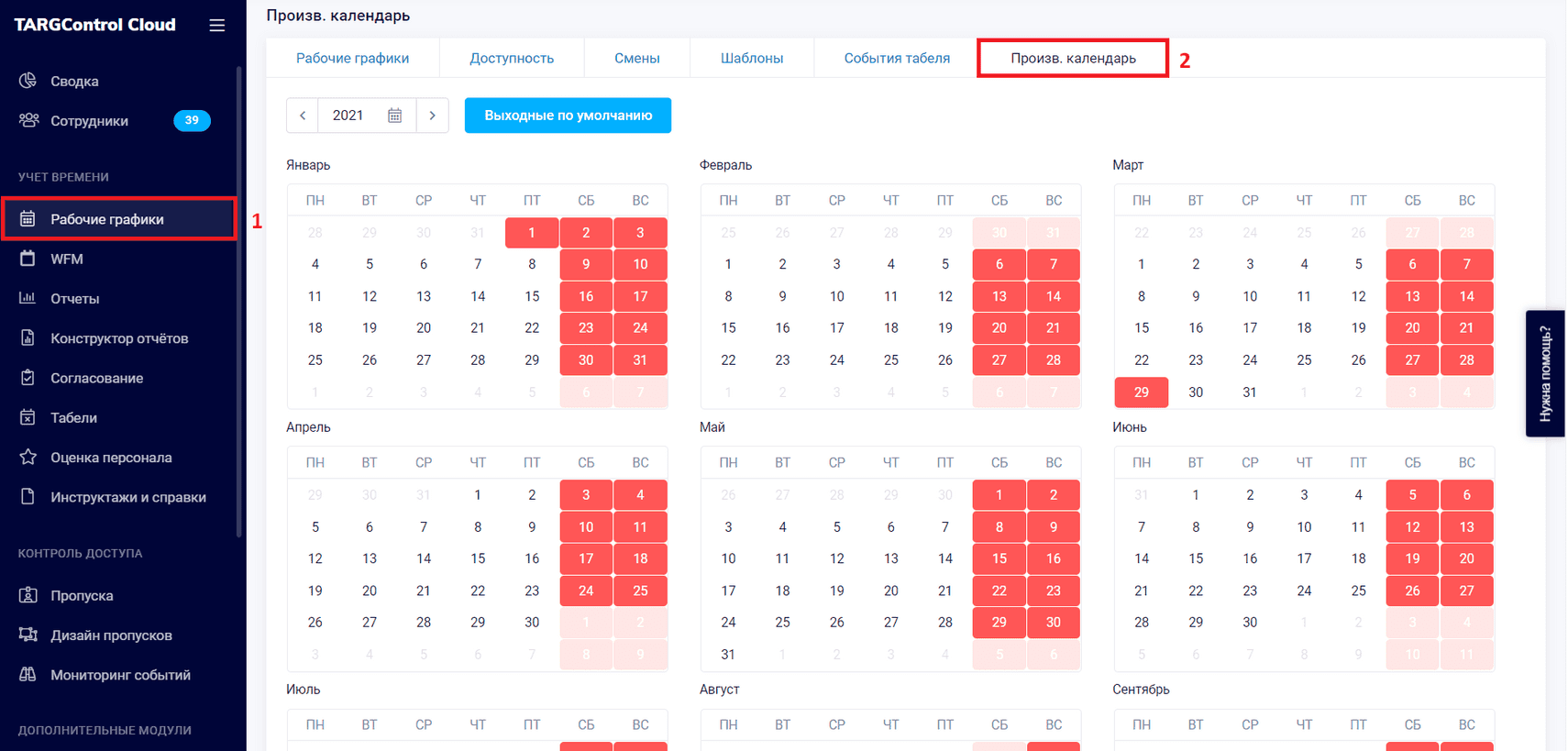The width and height of the screenshot is (1568, 751).
Task: Switch to События табеля tab
Action: pos(897,58)
